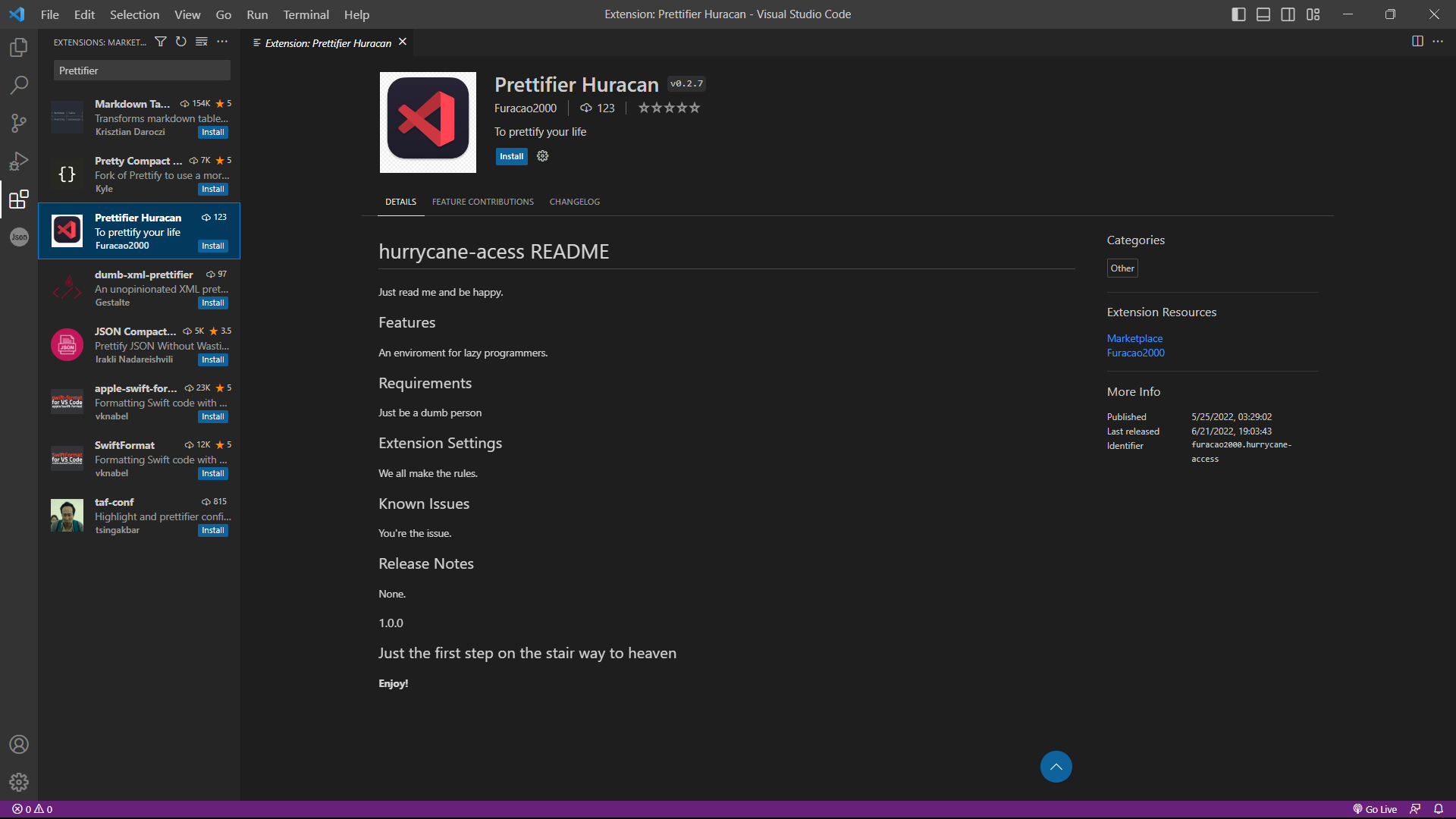Open the File menu
Viewport: 1456px width, 819px height.
pos(50,14)
